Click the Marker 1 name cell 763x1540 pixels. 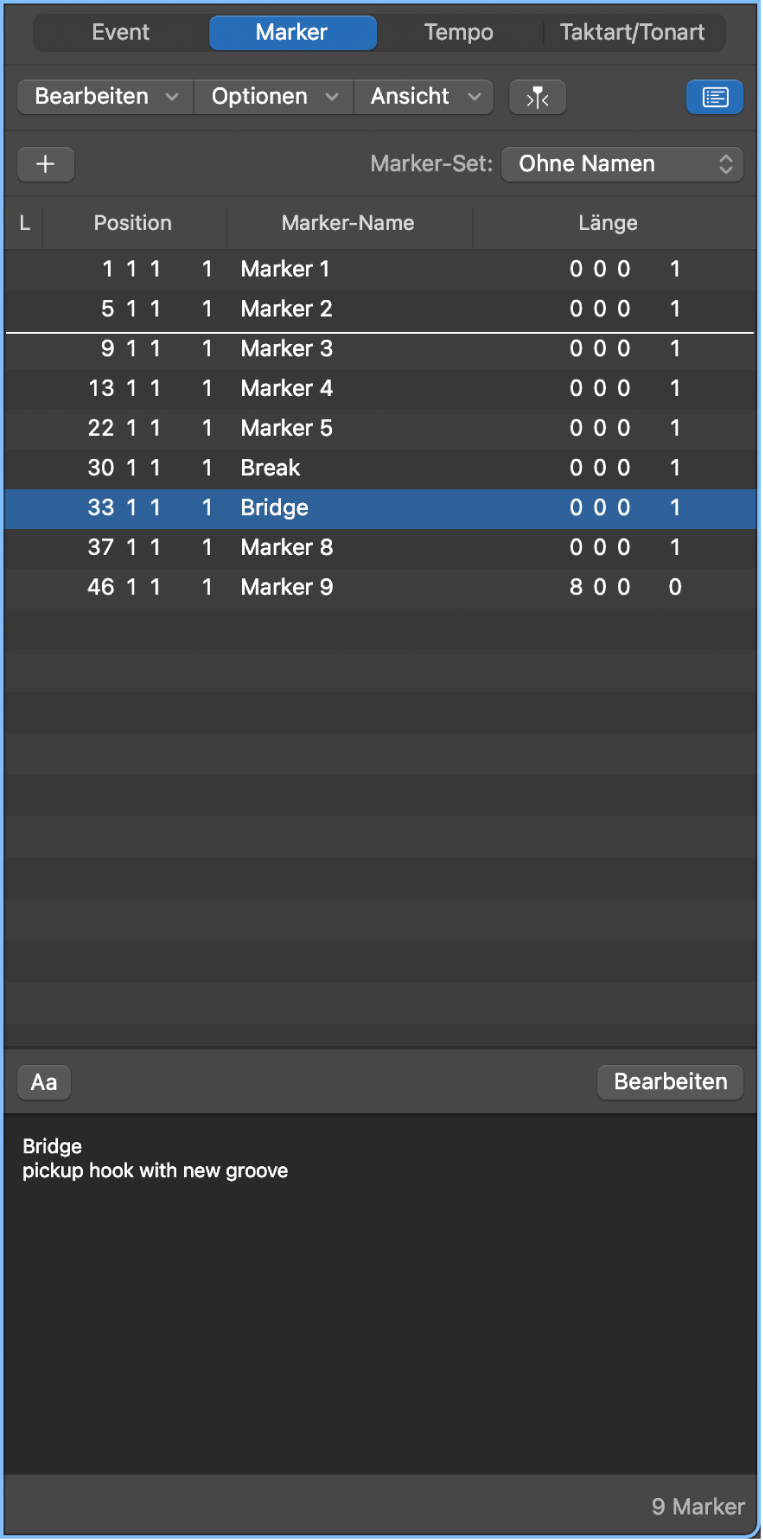click(285, 269)
